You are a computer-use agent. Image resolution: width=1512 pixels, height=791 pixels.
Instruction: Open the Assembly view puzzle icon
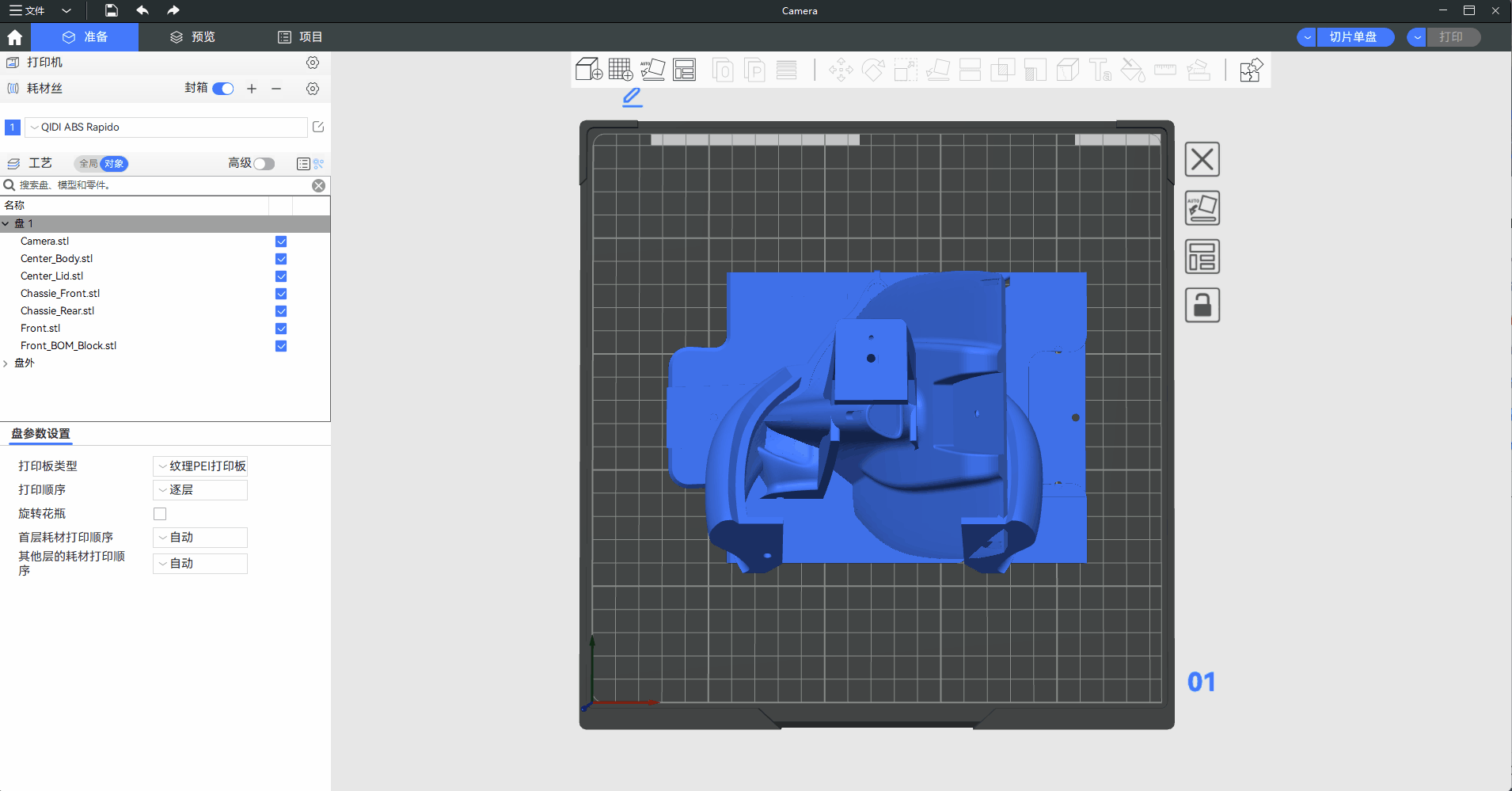click(1251, 70)
